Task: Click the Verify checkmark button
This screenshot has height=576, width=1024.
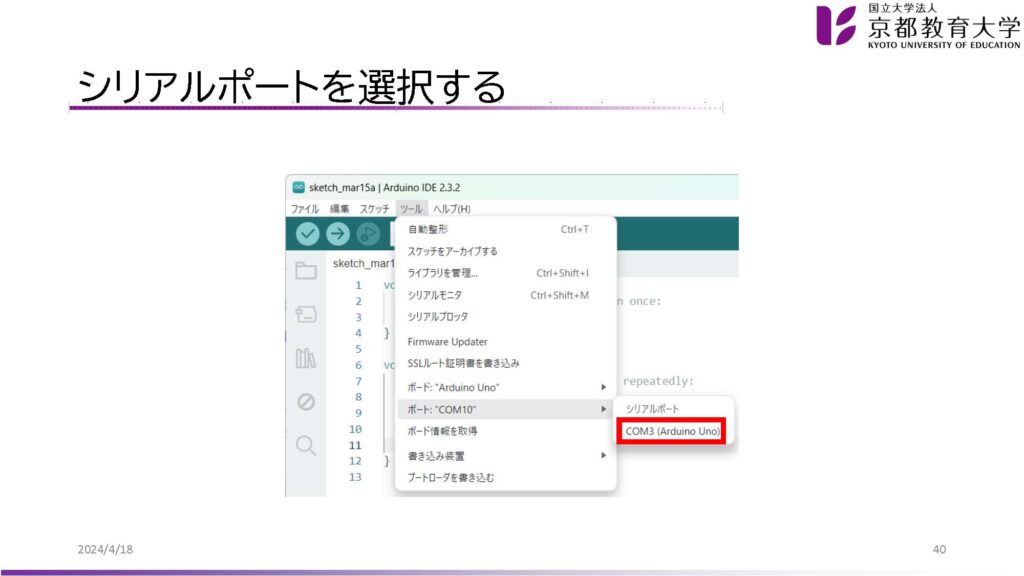Action: click(308, 234)
